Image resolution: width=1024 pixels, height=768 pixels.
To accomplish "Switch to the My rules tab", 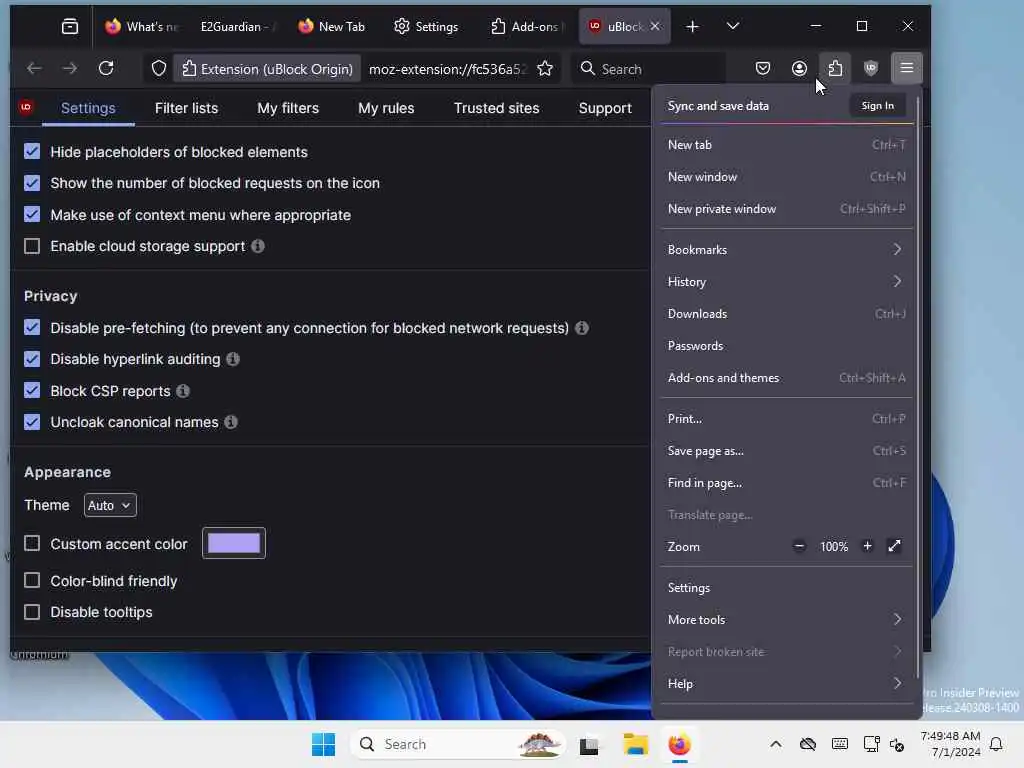I will tap(386, 108).
